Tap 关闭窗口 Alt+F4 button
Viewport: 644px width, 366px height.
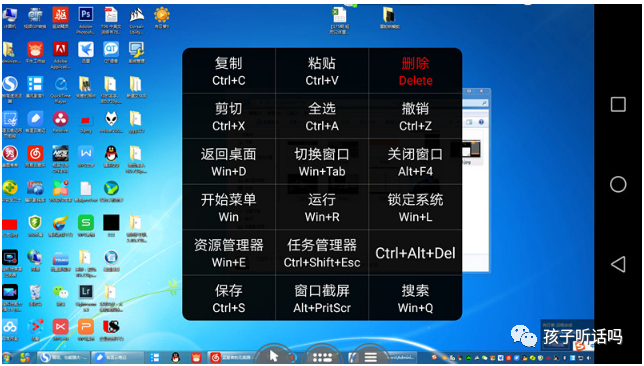(415, 162)
